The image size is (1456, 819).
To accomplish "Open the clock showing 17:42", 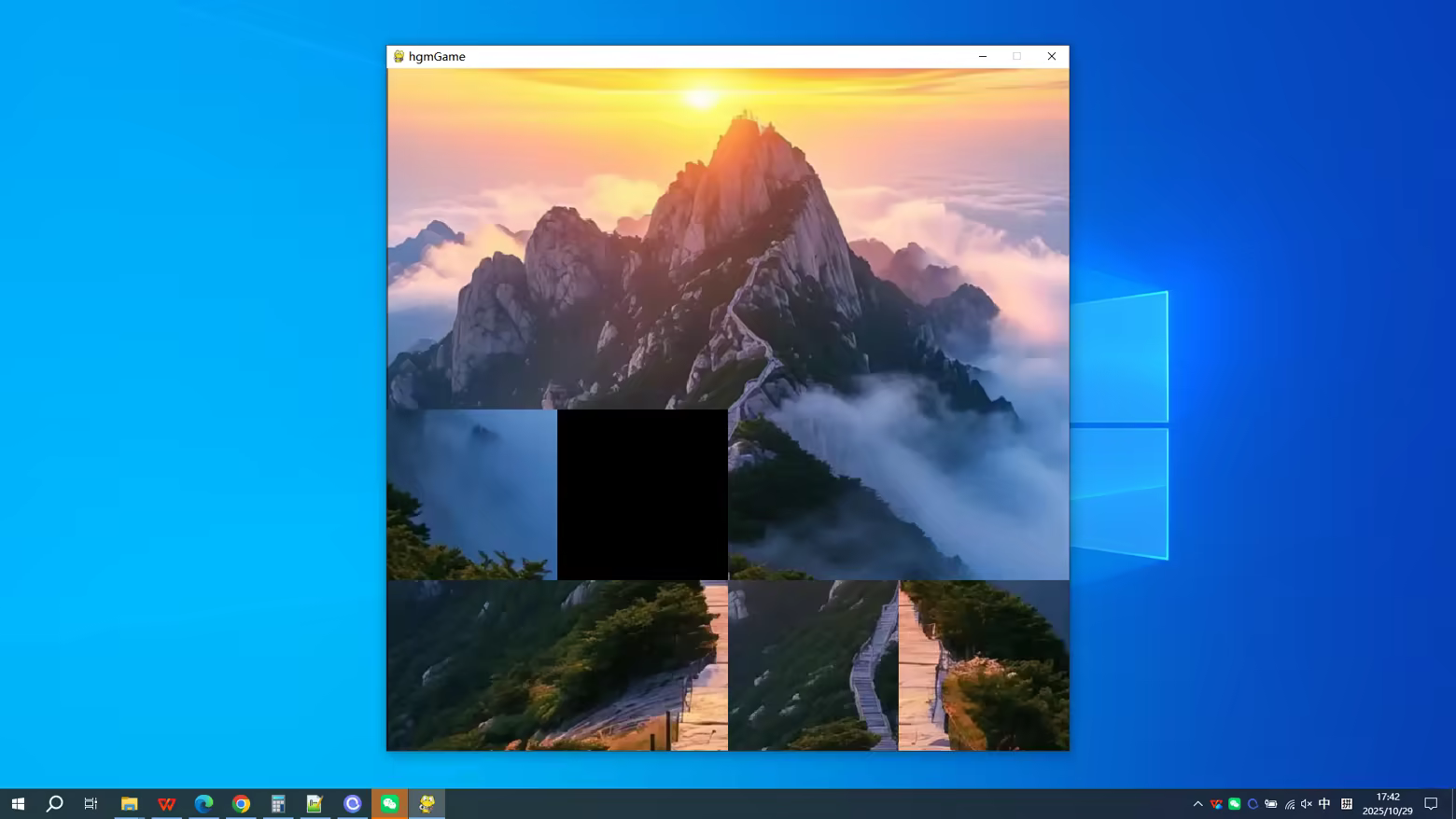I will [1387, 803].
